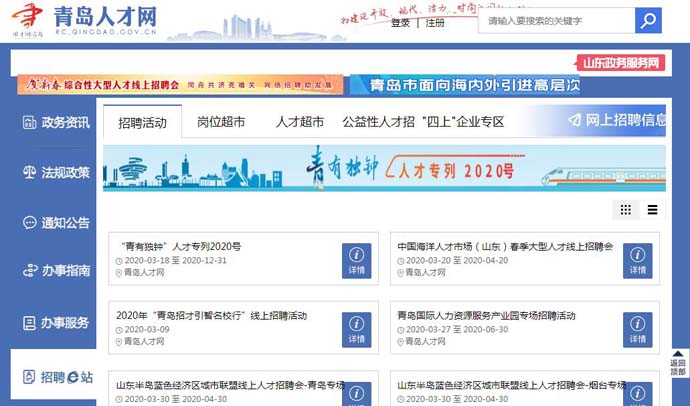Switch to grid view layout

tap(626, 210)
